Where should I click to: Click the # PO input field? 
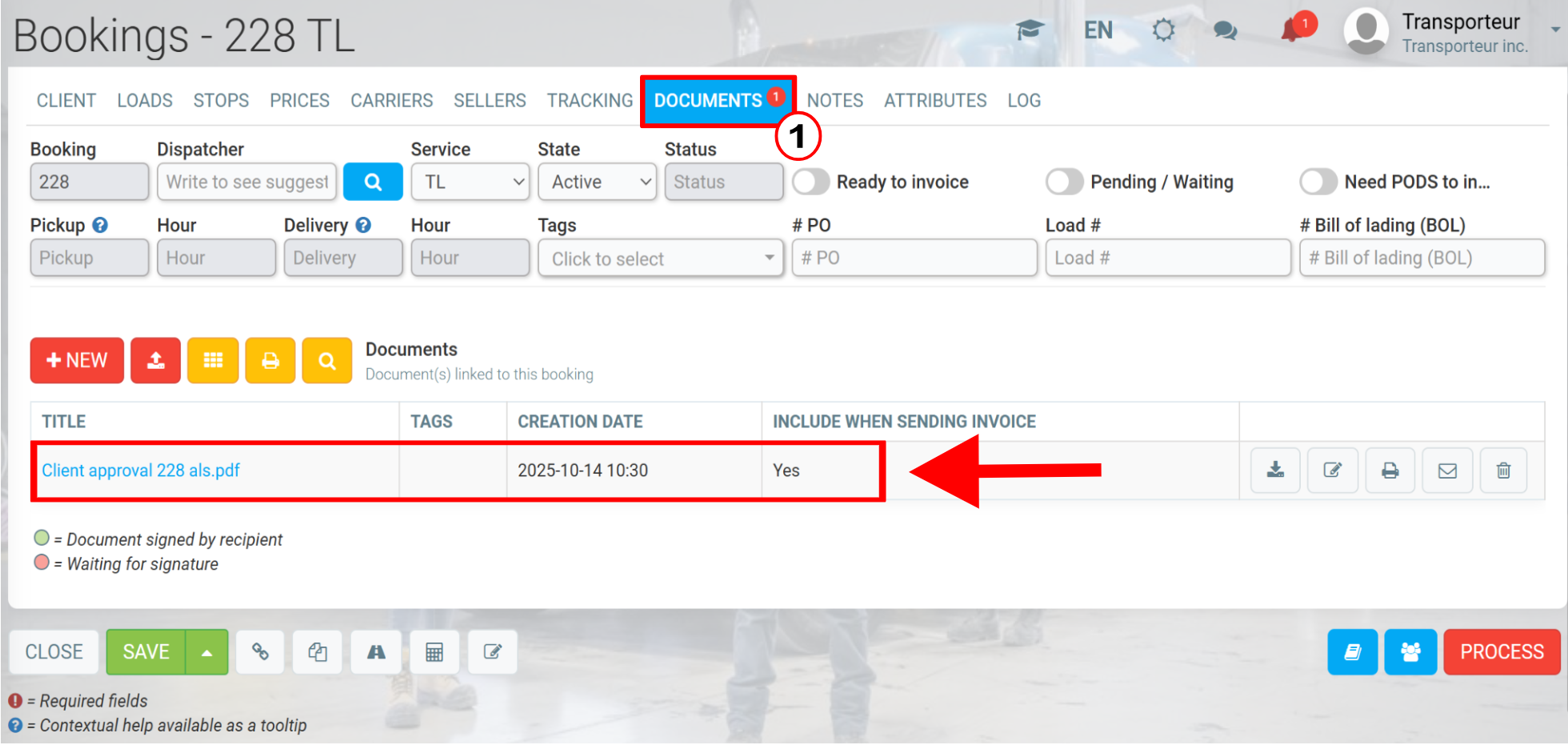[914, 258]
